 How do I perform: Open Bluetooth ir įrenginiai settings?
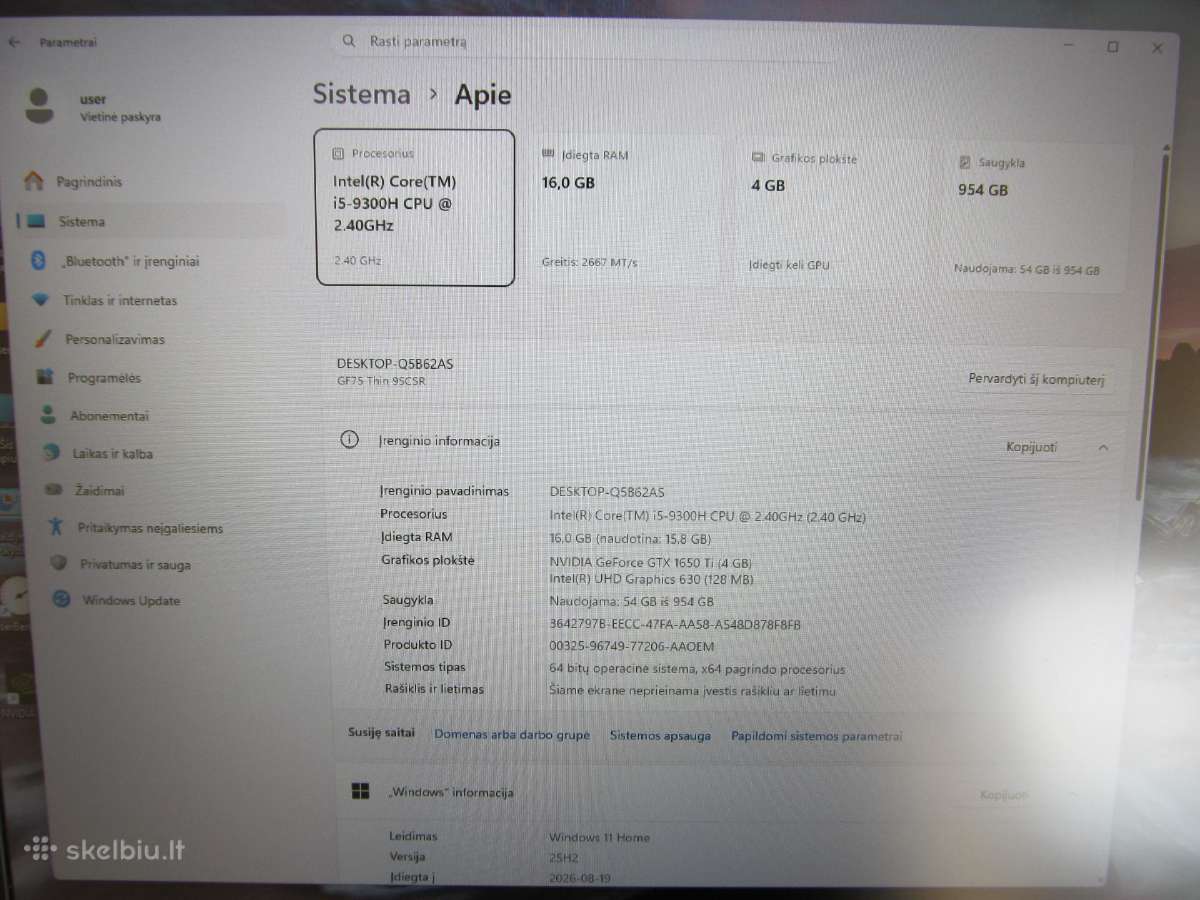point(130,261)
